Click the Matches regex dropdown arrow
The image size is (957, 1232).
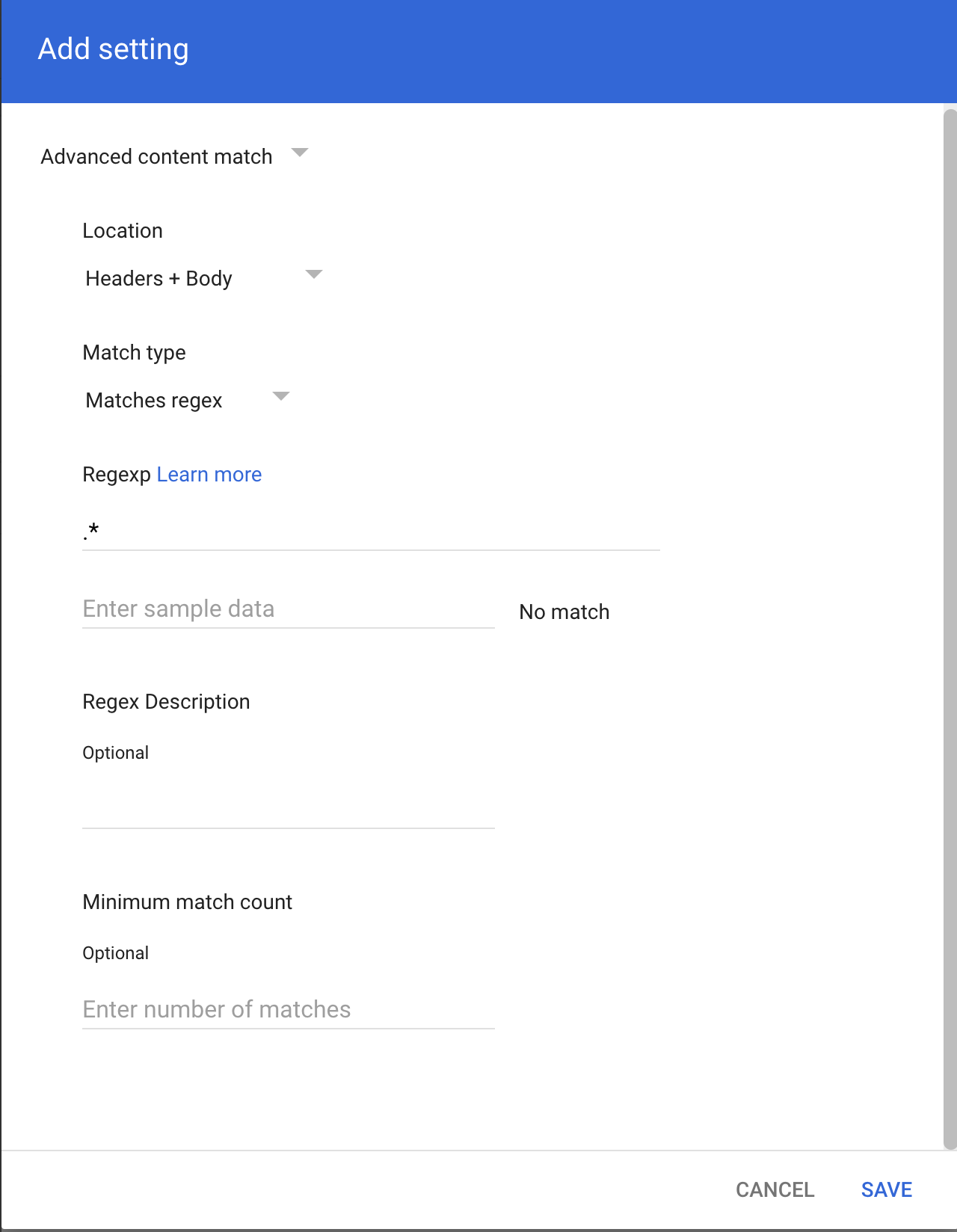tap(281, 398)
